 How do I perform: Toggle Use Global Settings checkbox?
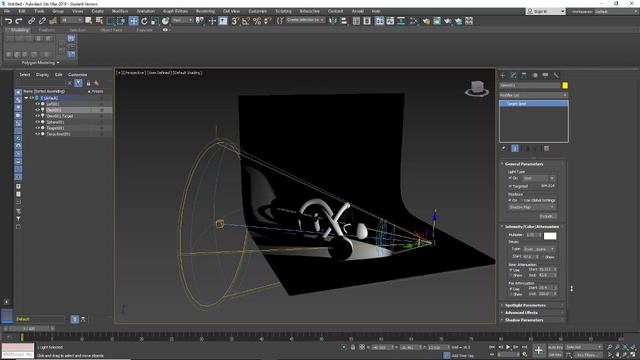(522, 200)
